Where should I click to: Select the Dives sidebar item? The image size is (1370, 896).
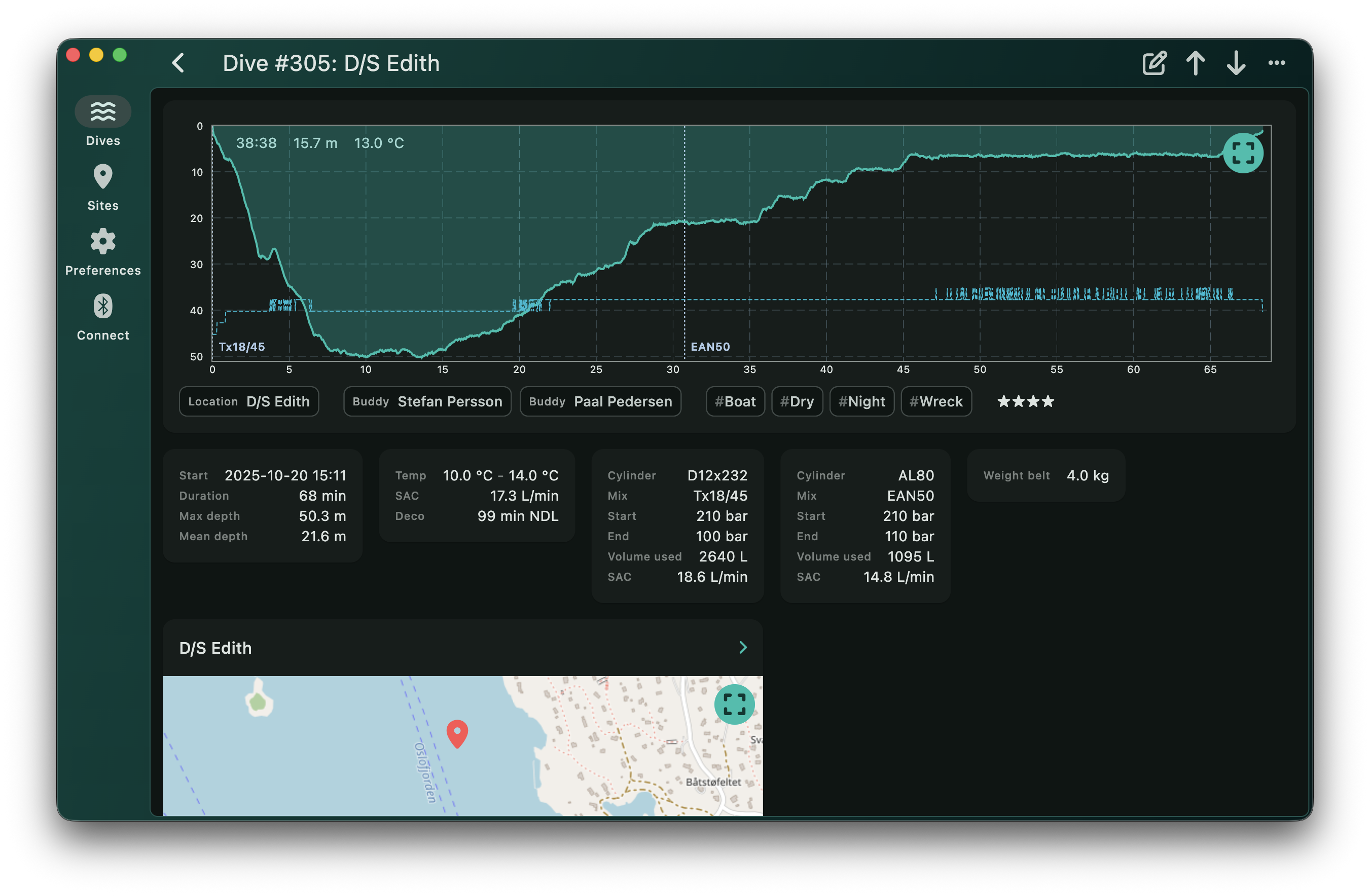point(103,111)
